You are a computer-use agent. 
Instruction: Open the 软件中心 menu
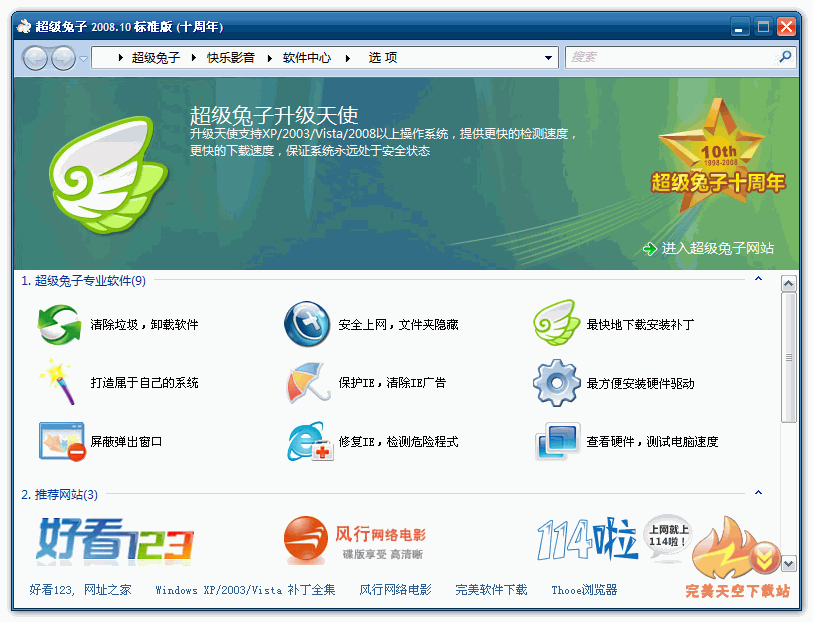click(x=306, y=58)
